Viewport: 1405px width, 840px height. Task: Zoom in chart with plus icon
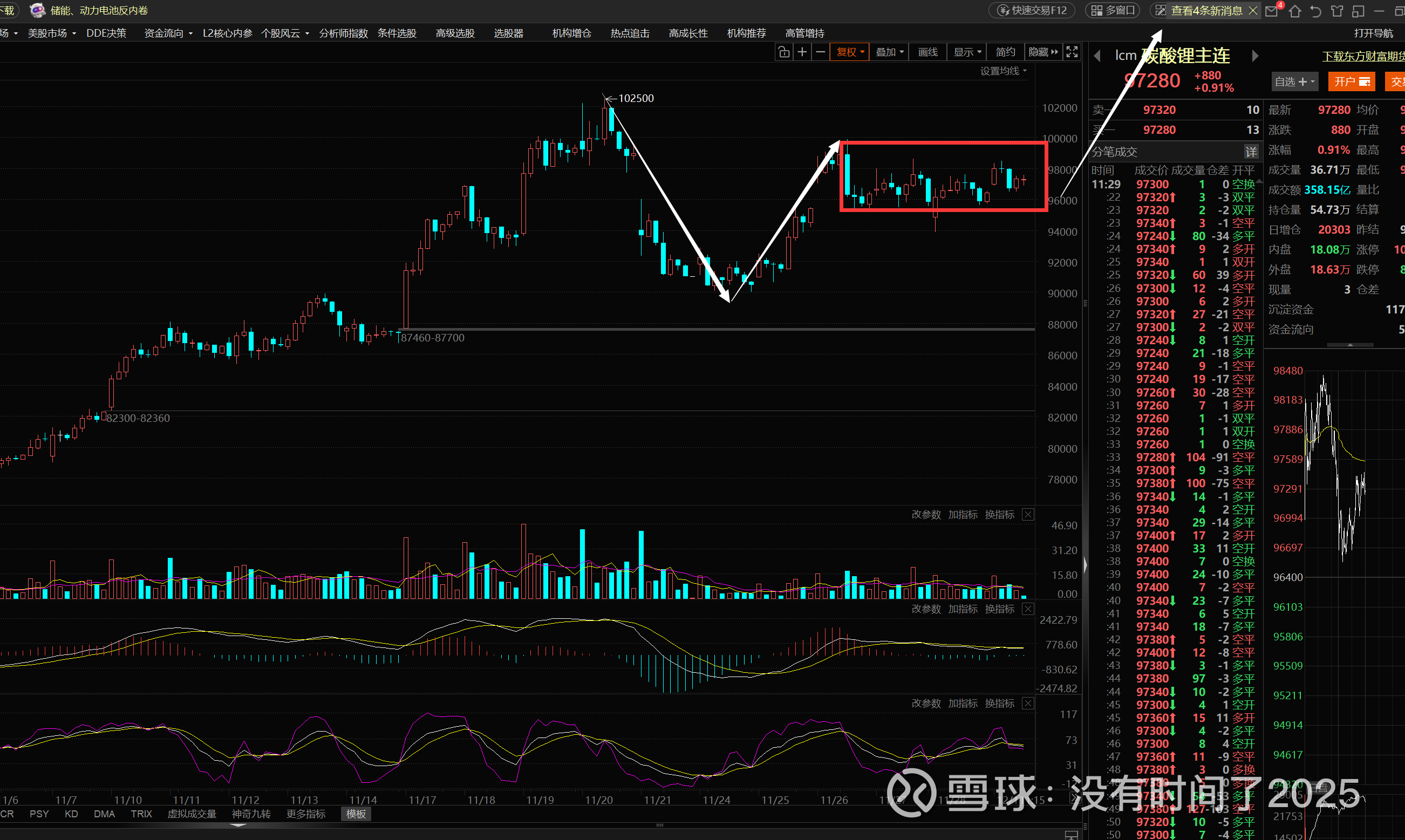[802, 52]
